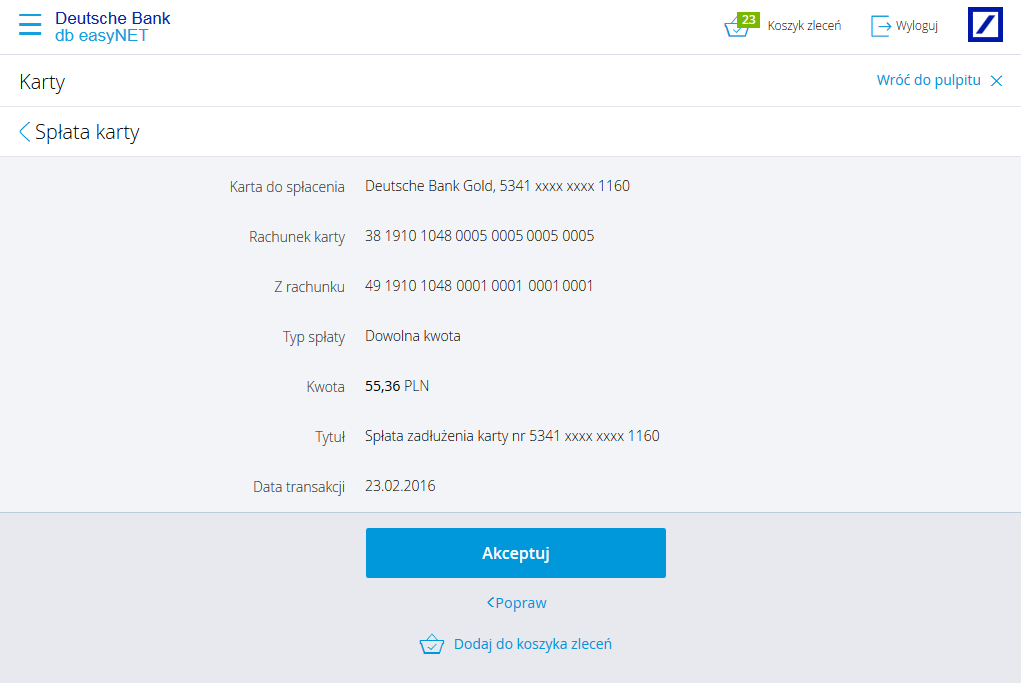Click the Rachunek karty label
This screenshot has height=686, width=1021.
pos(297,237)
